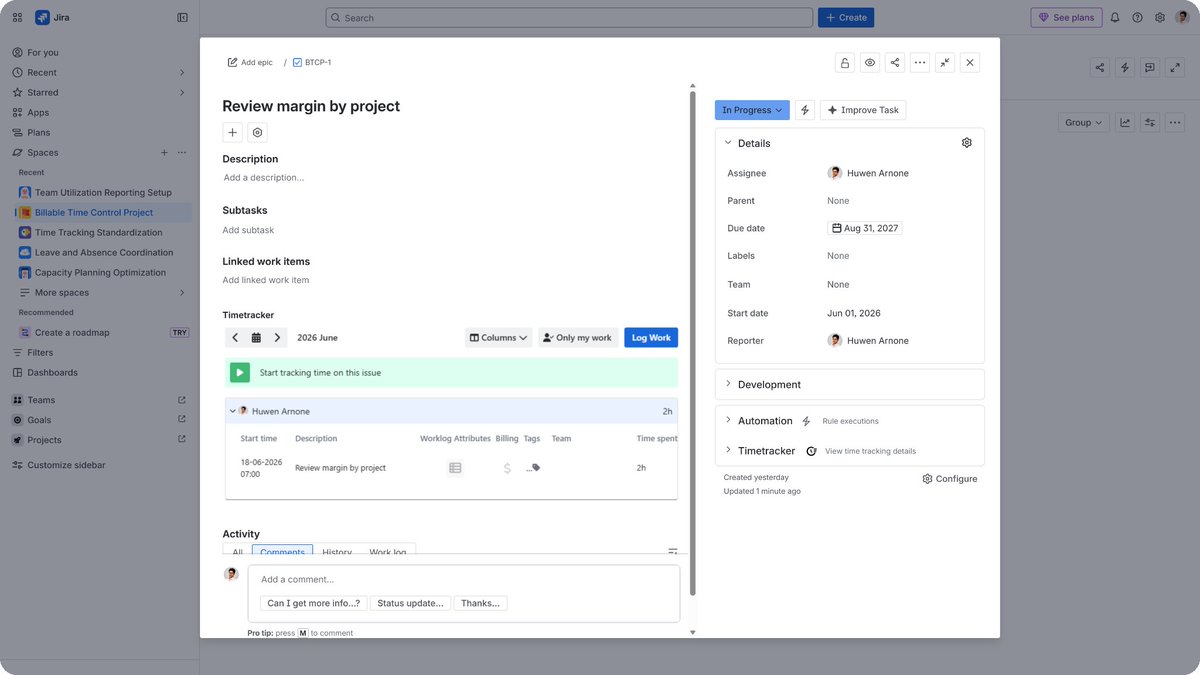Open Jira notifications bell
The width and height of the screenshot is (1200, 675).
1115,17
